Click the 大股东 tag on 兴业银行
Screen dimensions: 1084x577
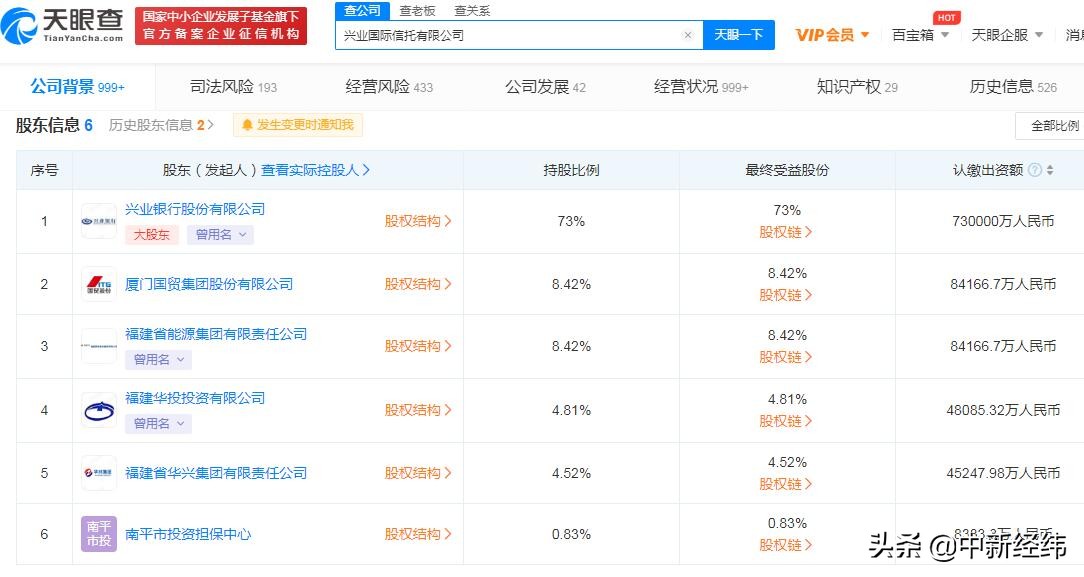pos(151,235)
